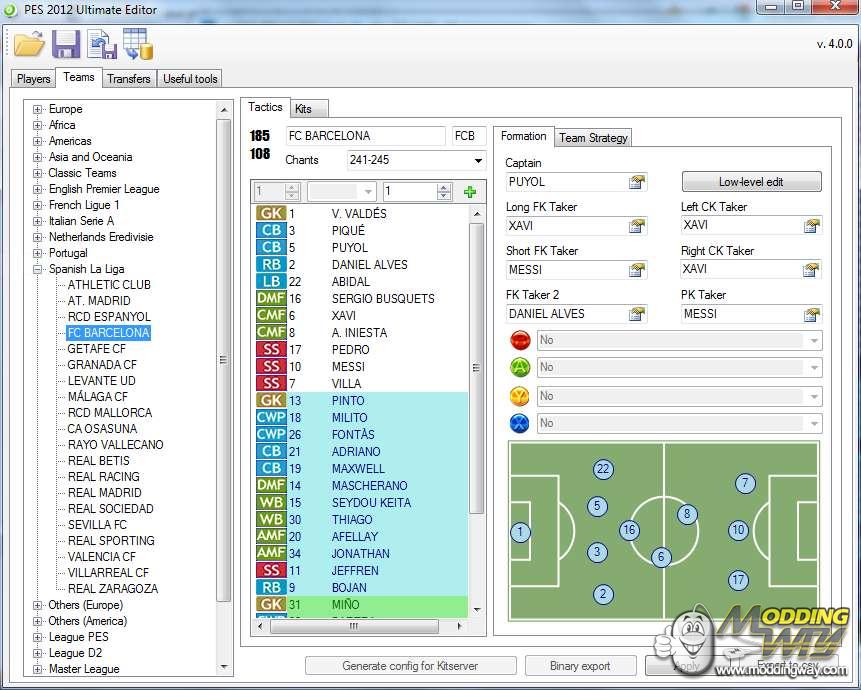The image size is (861, 690).
Task: Open the Captain player picker icon
Action: (x=636, y=182)
